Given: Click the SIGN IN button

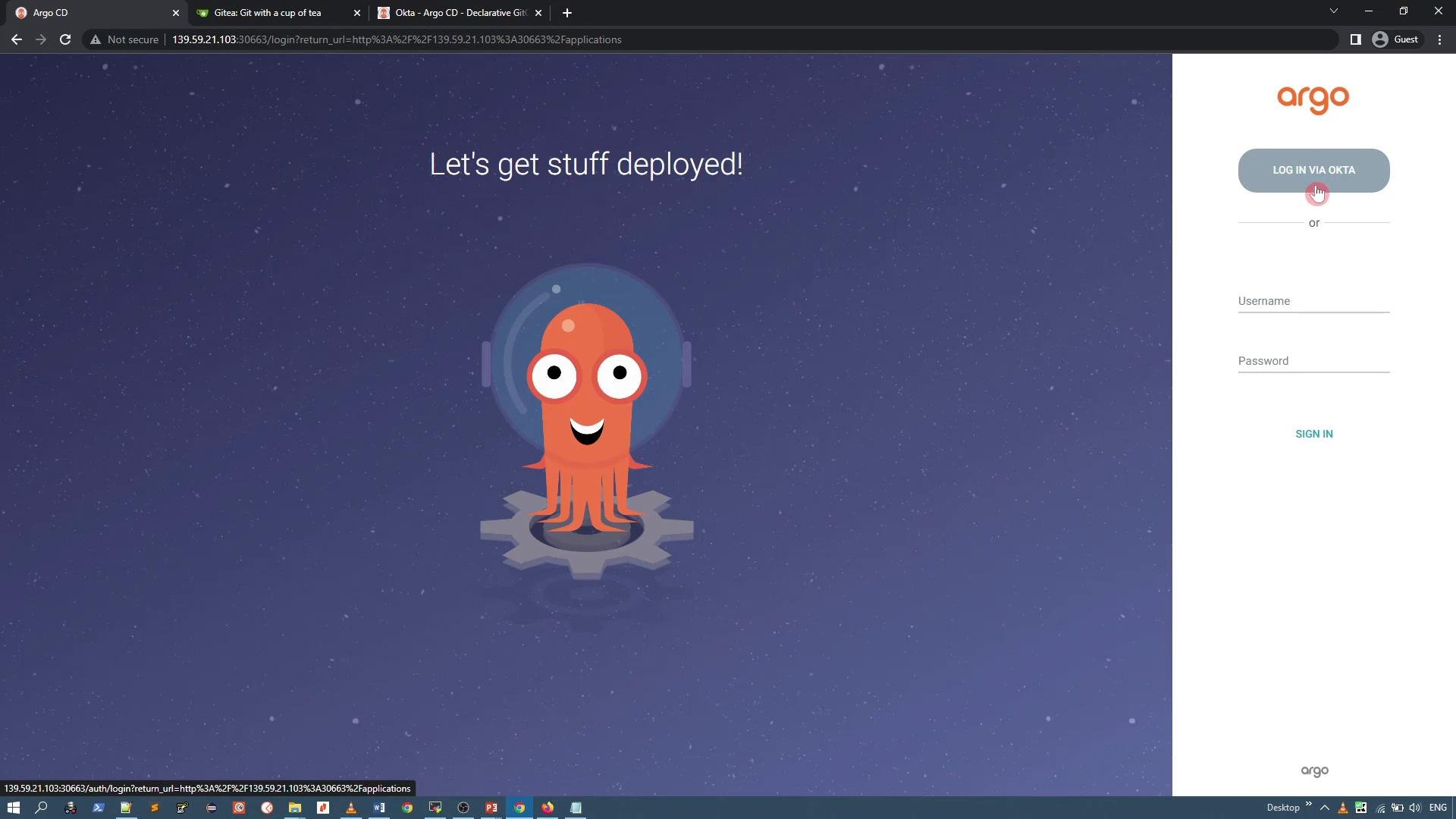Looking at the screenshot, I should coord(1313,434).
